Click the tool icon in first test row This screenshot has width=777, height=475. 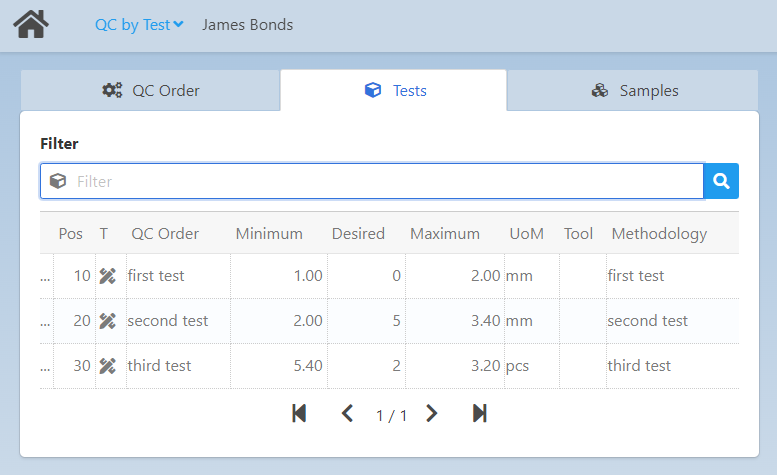click(x=108, y=276)
